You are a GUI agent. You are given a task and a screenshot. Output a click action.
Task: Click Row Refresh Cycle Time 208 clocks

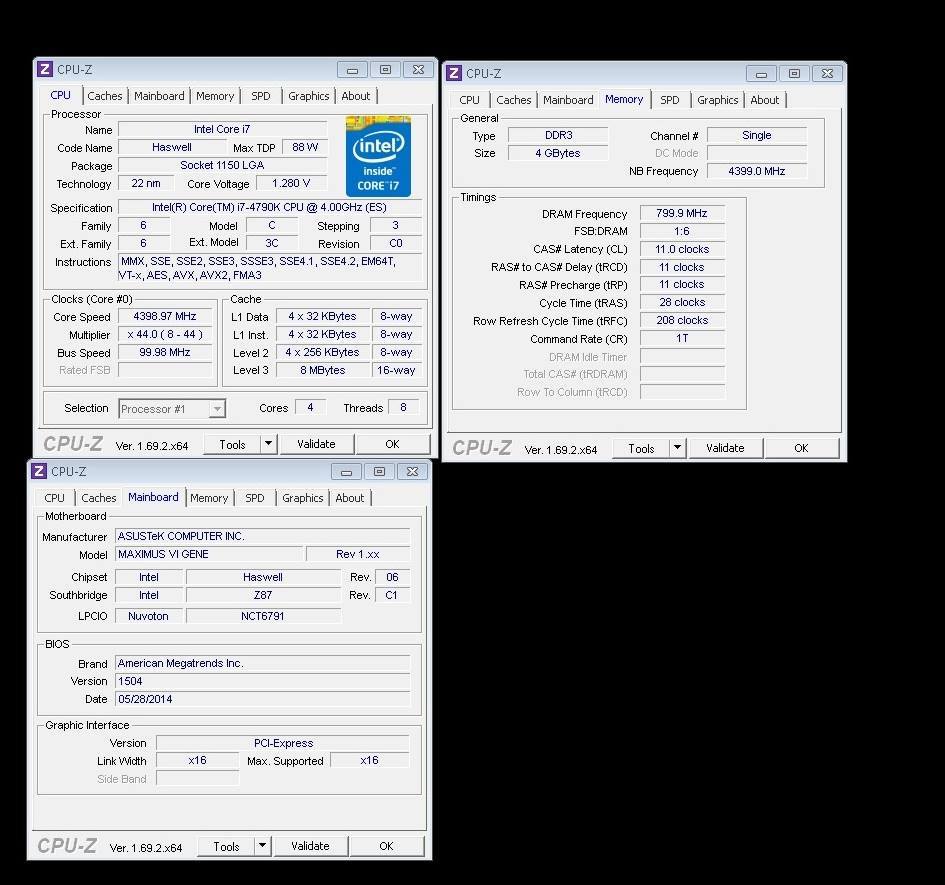[682, 320]
